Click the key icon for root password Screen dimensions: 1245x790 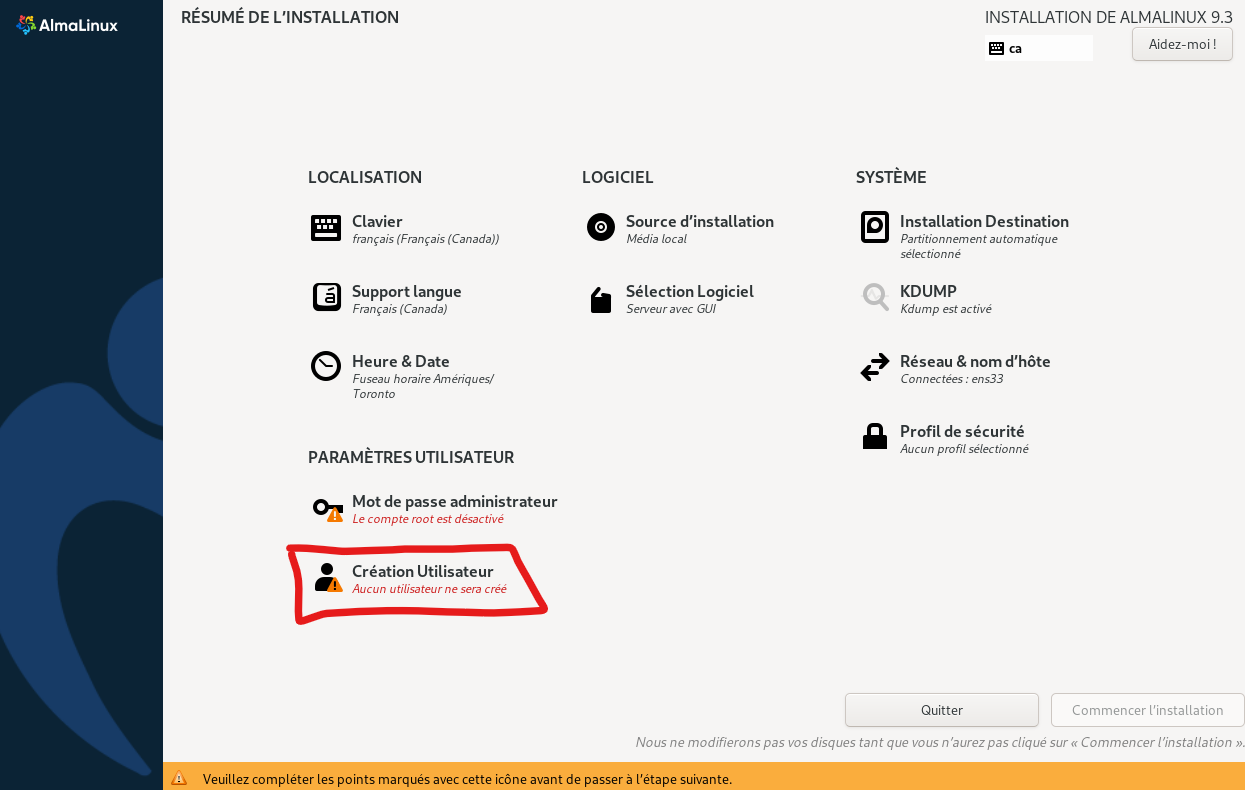[x=327, y=508]
